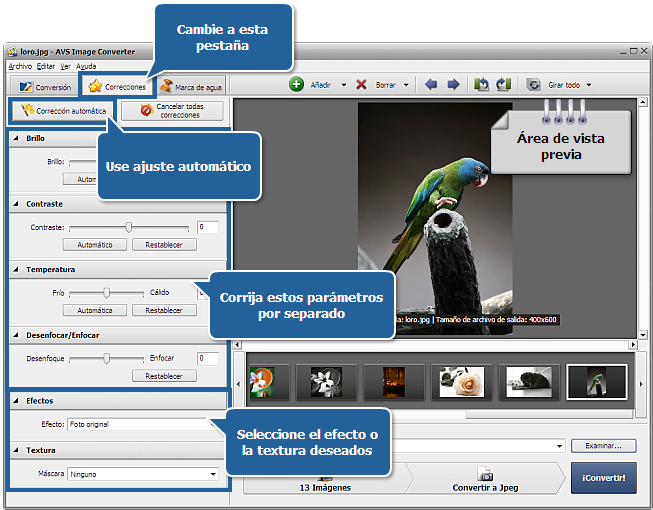Click Automático under Contraste
The width and height of the screenshot is (653, 510).
point(95,245)
